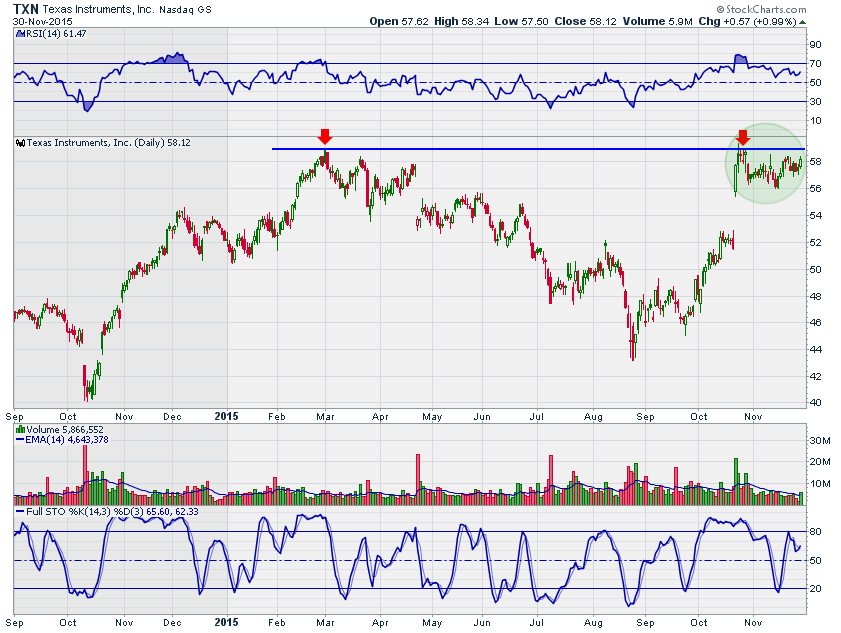Click the Mar label on price chart date axis

coord(325,416)
